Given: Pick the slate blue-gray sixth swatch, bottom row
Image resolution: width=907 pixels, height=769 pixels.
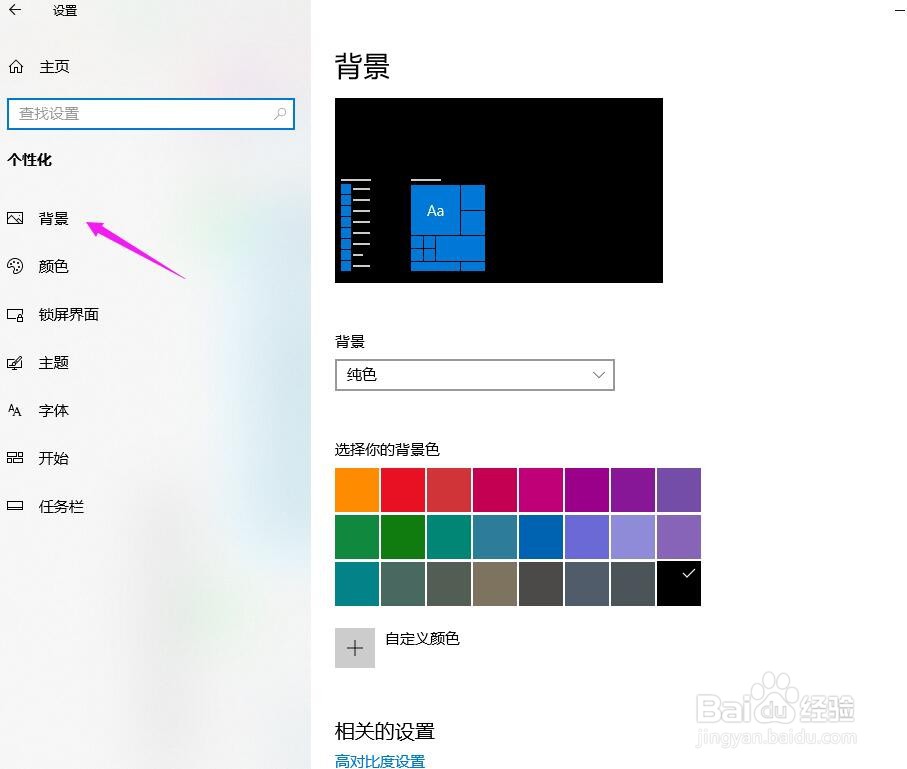Looking at the screenshot, I should (587, 584).
